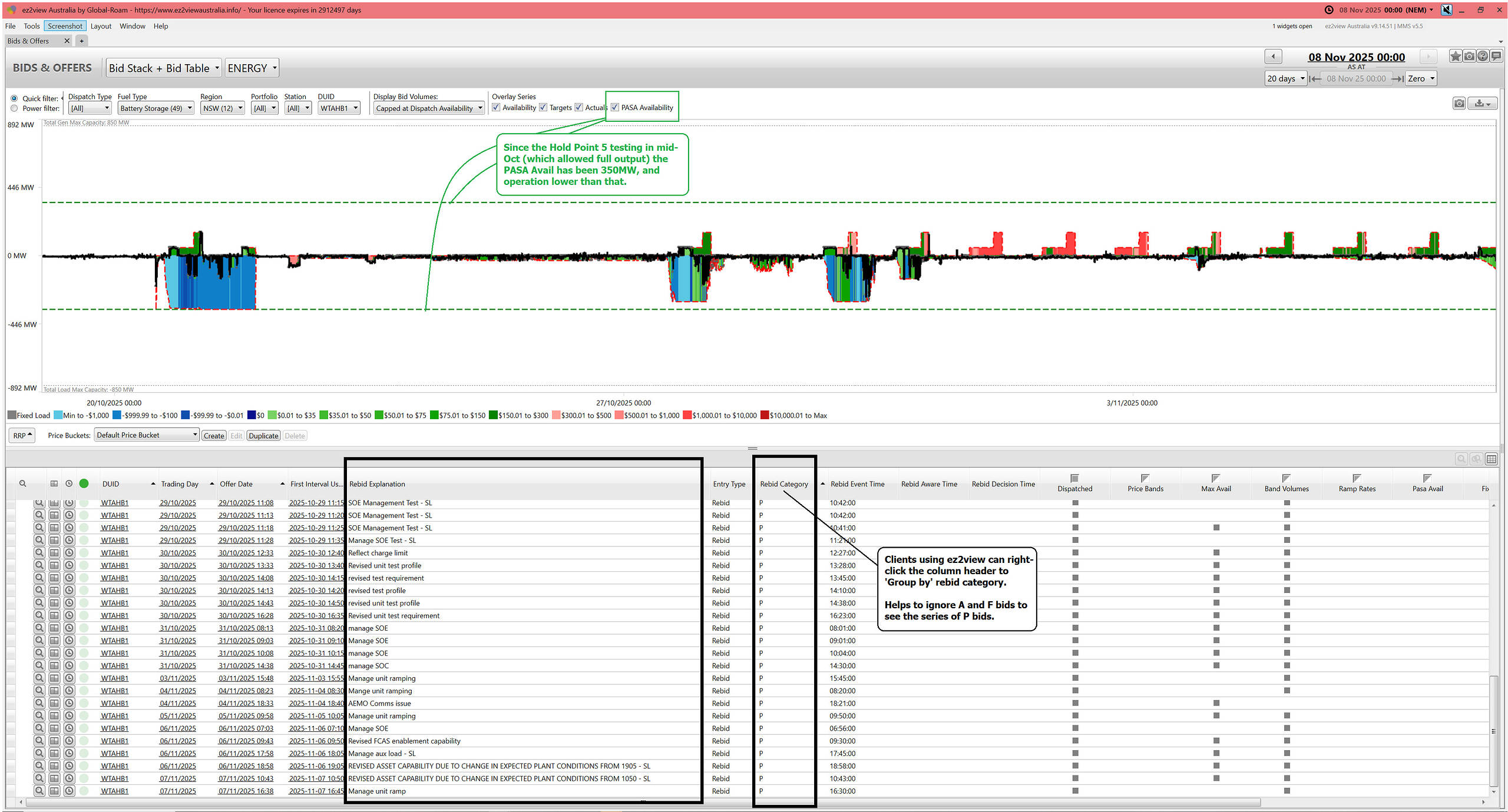Click magnifier icon in 29/10/2025 11:13 row

tap(39, 515)
